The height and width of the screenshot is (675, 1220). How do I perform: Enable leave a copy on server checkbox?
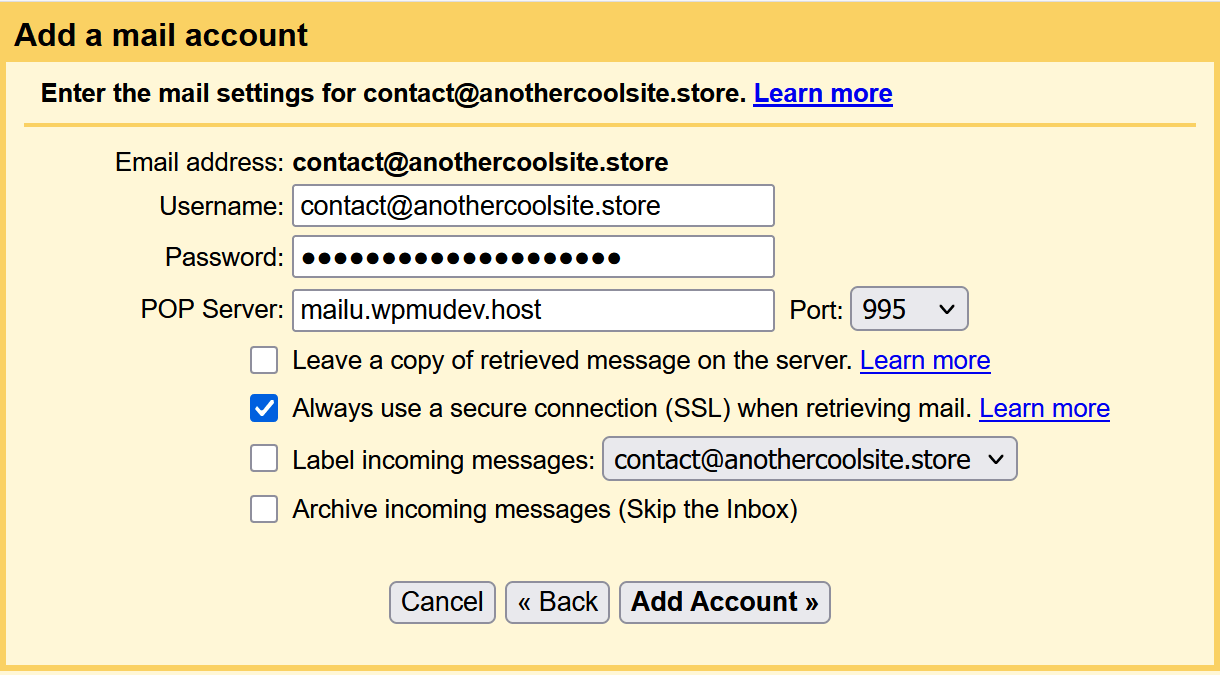tap(264, 360)
